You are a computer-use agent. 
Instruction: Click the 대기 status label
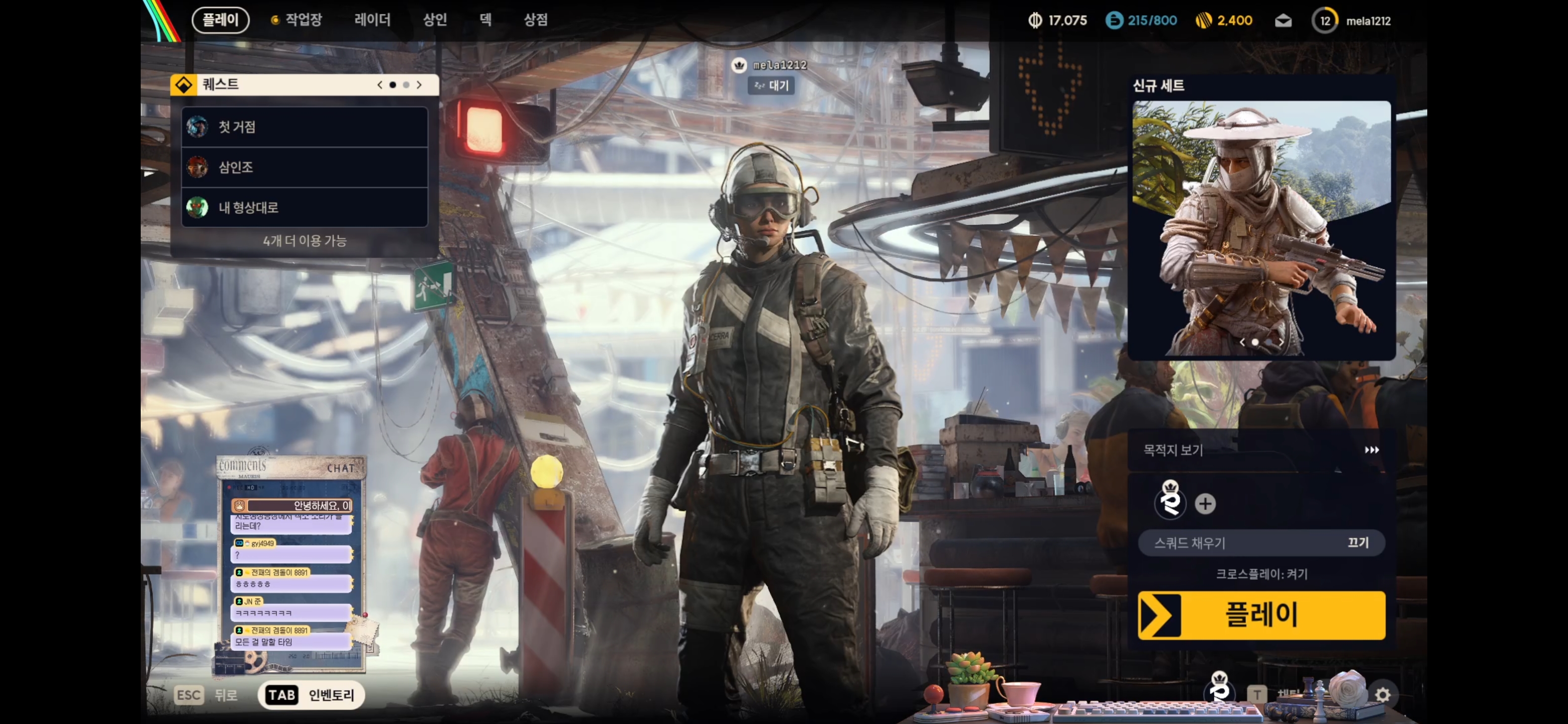click(771, 86)
